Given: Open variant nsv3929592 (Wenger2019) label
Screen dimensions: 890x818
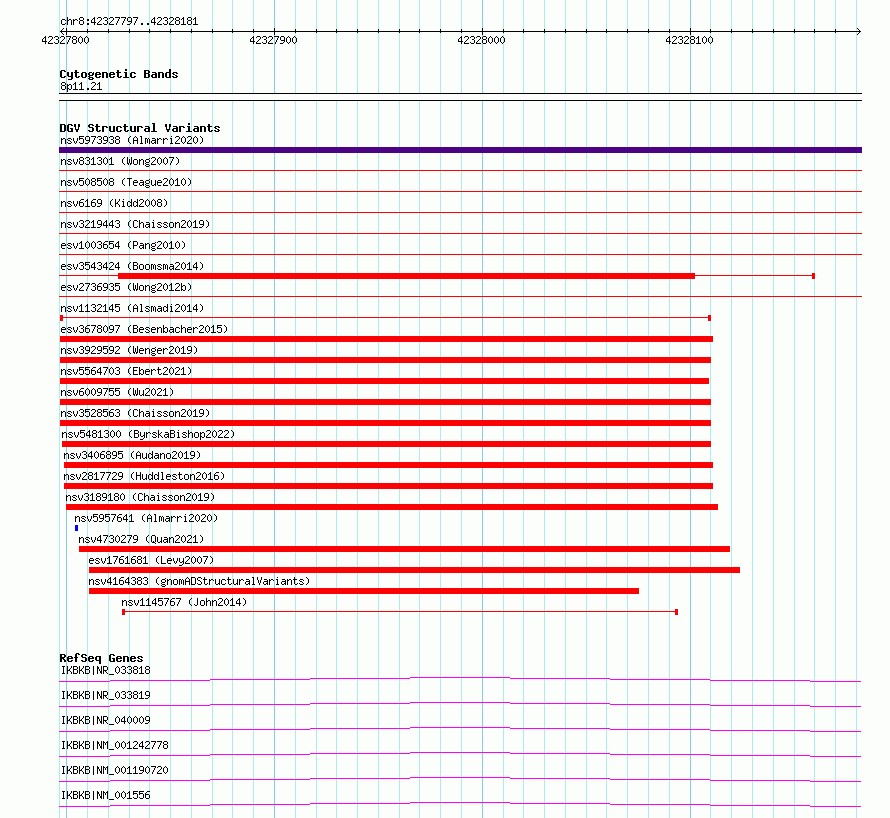Looking at the screenshot, I should pyautogui.click(x=129, y=350).
